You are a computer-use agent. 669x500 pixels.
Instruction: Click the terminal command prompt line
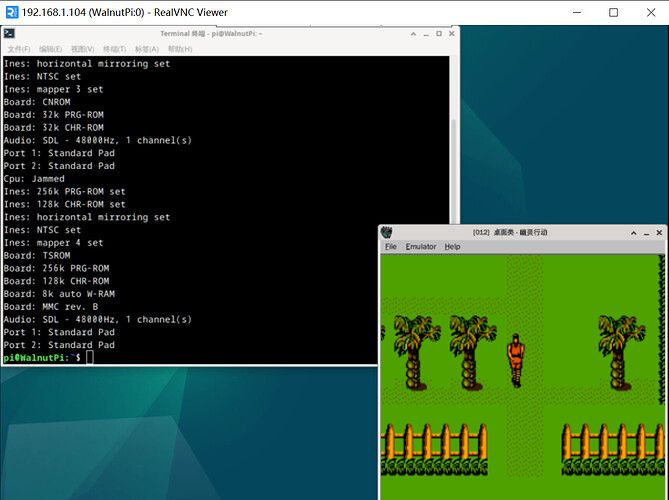pyautogui.click(x=200, y=357)
